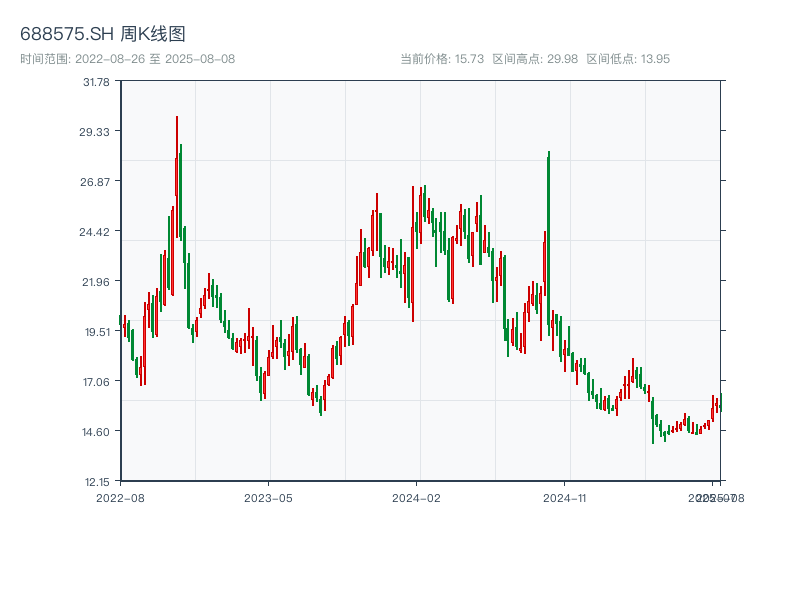
Task: Click y-axis label 26.87
Action: pyautogui.click(x=95, y=182)
